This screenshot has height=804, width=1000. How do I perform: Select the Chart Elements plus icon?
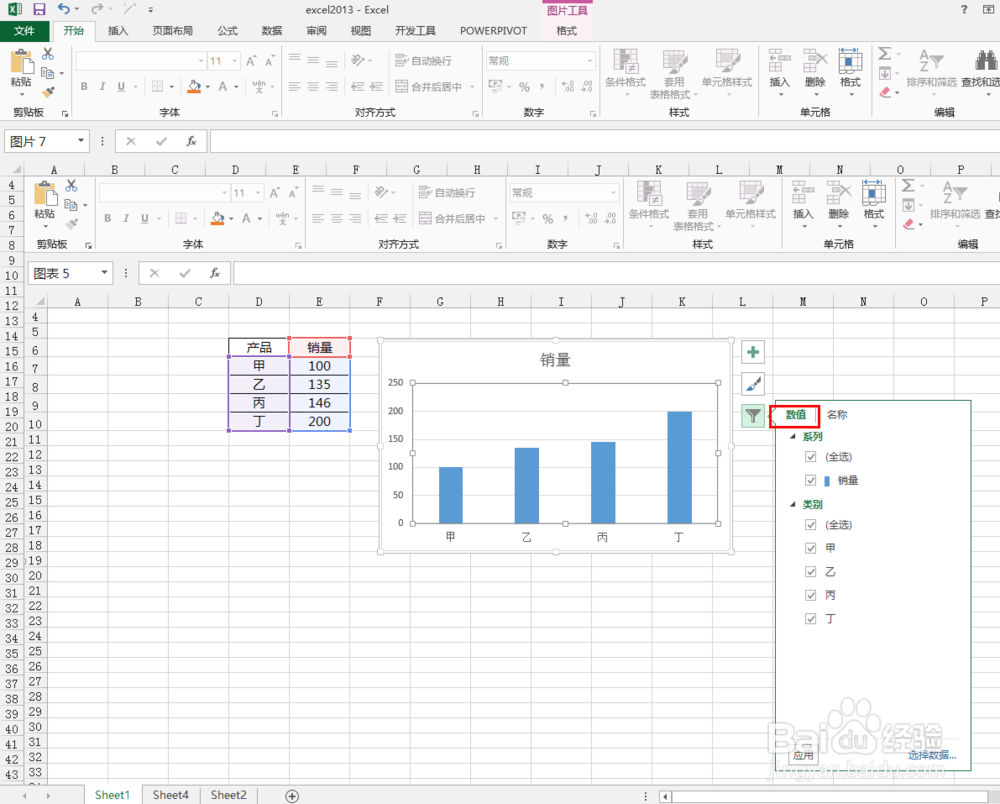tap(752, 352)
